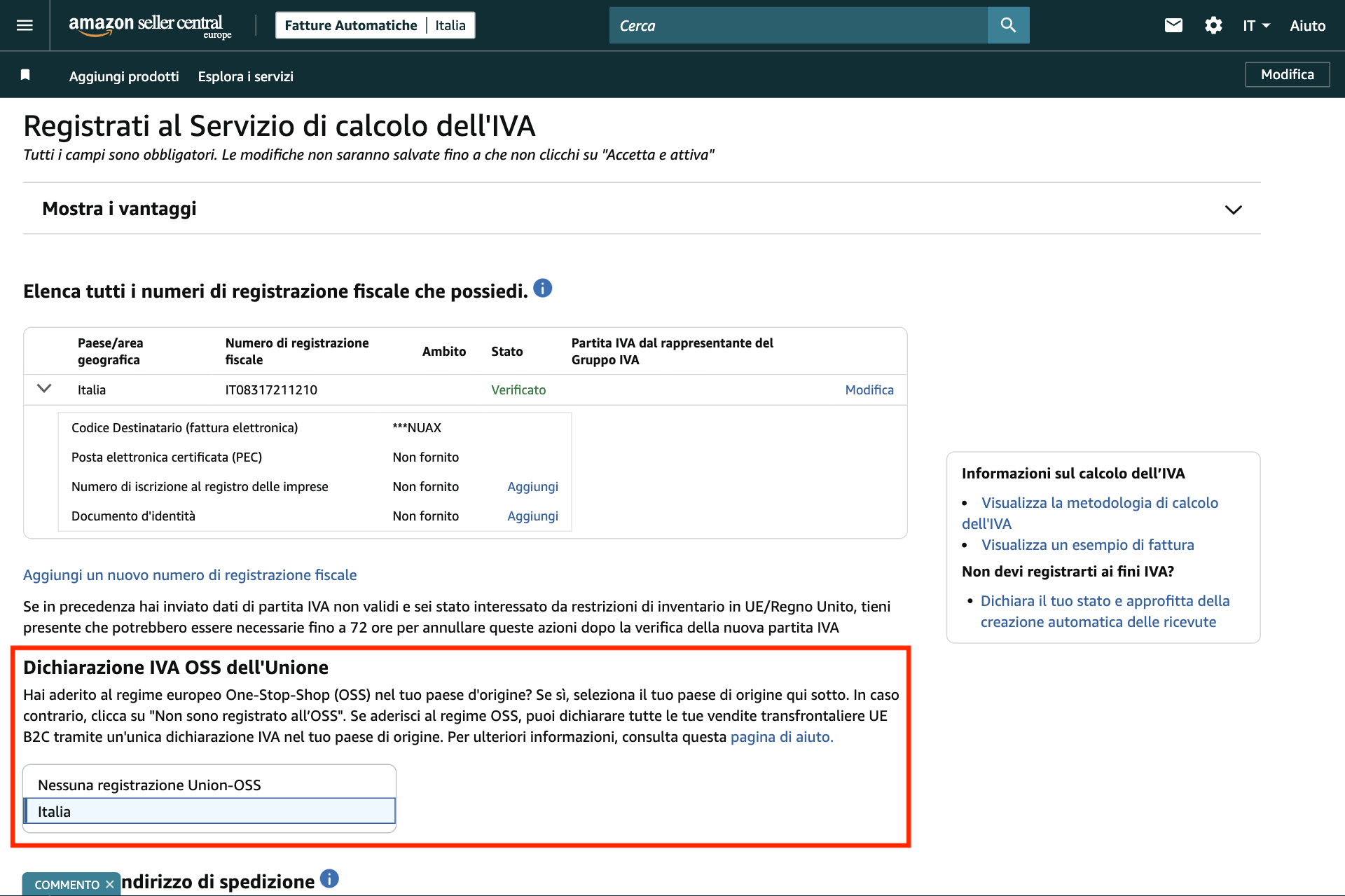The width and height of the screenshot is (1345, 896).
Task: Open the IT language dropdown
Action: (1256, 25)
